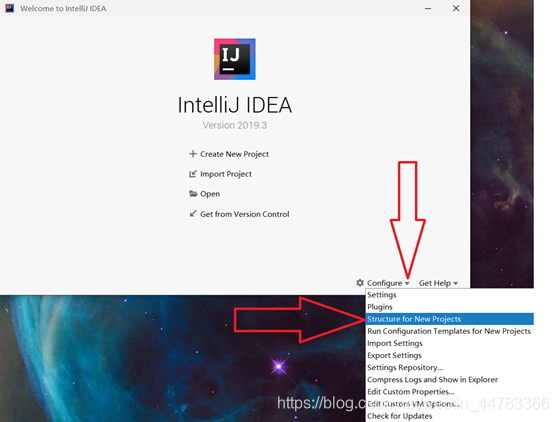Viewport: 559px width, 422px height.
Task: Open Plugins from Configure menu
Action: 450,307
